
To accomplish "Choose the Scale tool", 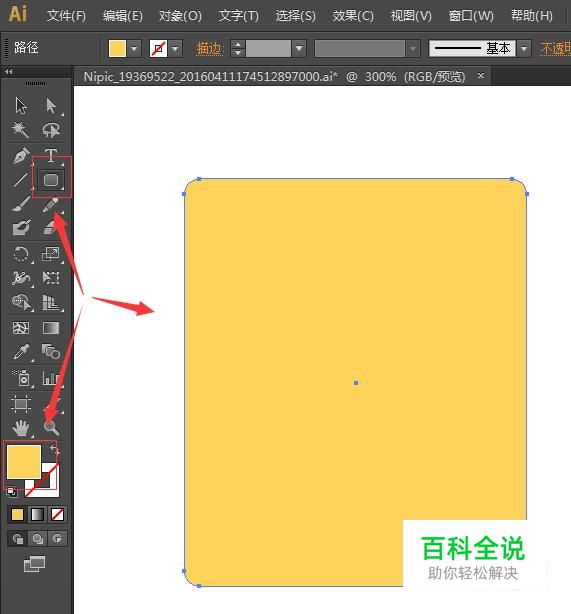I will click(x=51, y=254).
